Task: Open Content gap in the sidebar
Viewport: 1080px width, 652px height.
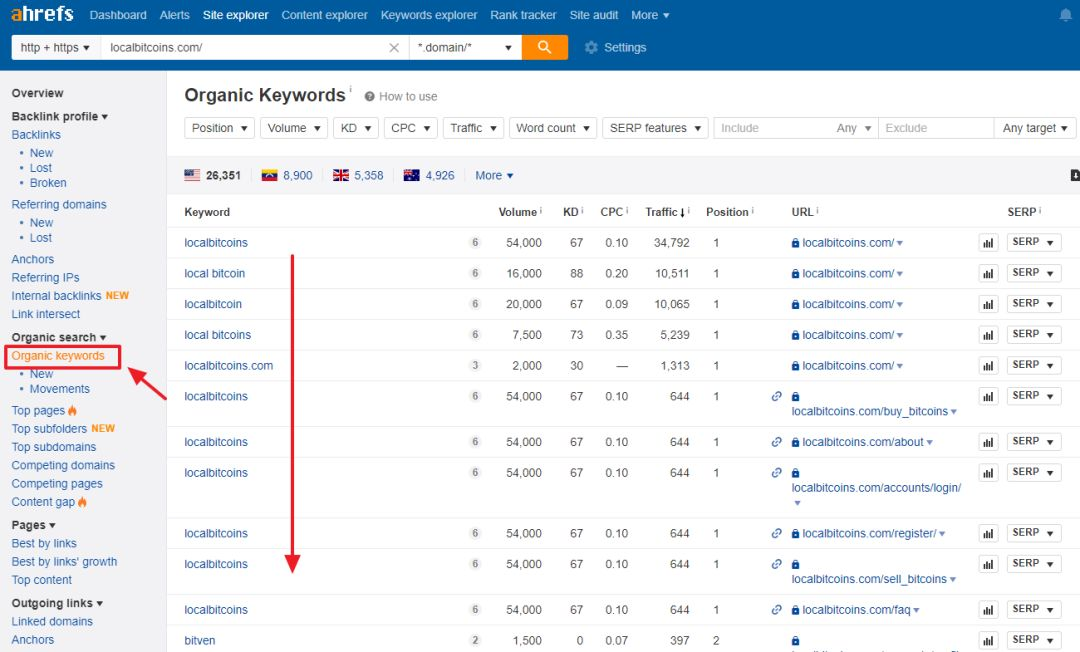Action: click(x=43, y=502)
